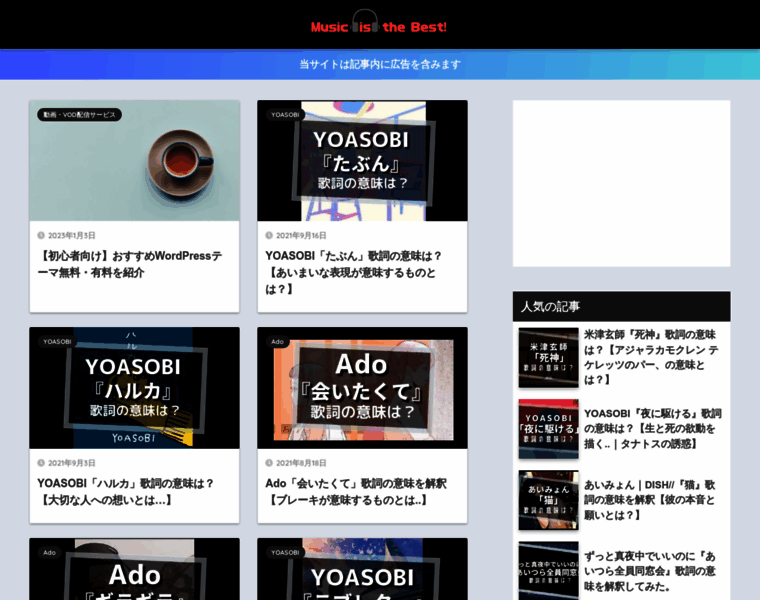Image resolution: width=760 pixels, height=600 pixels.
Task: Click the 人気の記事 sidebar heading
Action: tap(621, 306)
